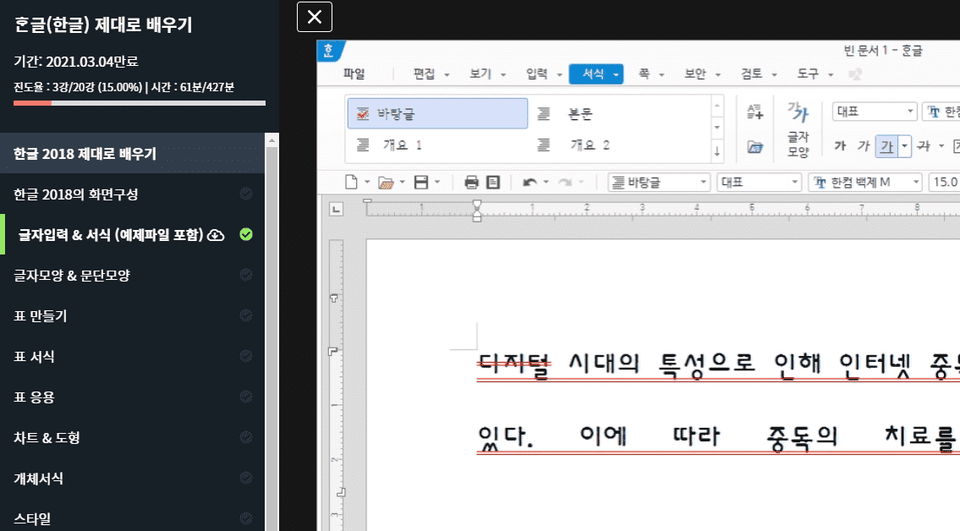This screenshot has width=960, height=531.
Task: Open lesson 글자모양 & 문단모양
Action: click(72, 276)
